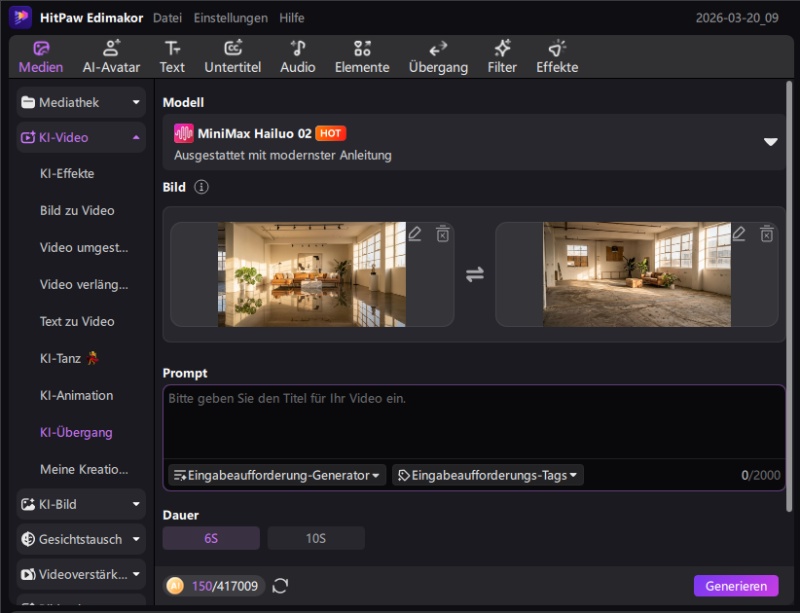
Task: Select Text zu Video in sidebar
Action: [77, 321]
